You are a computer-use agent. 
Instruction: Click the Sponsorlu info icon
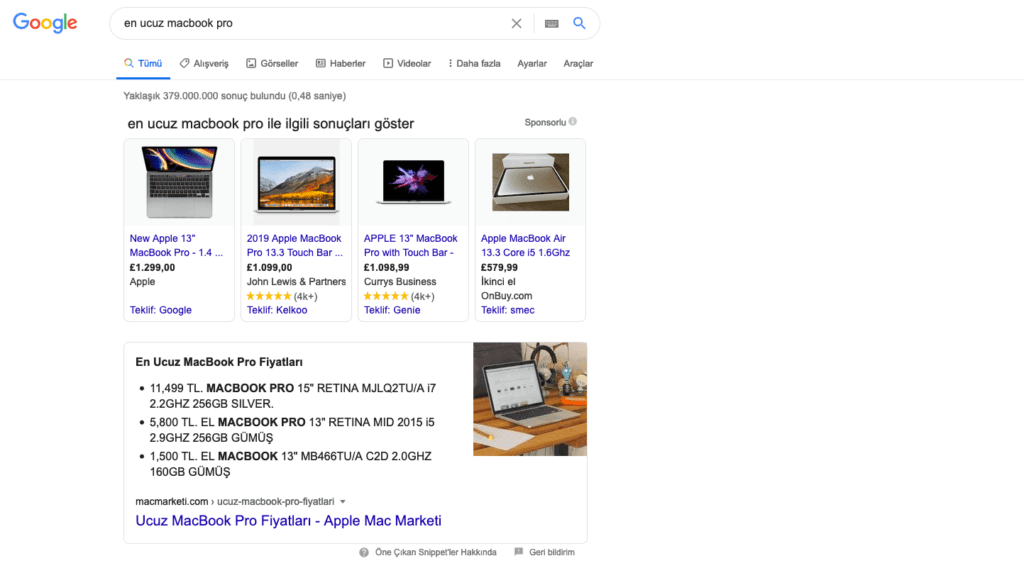573,122
